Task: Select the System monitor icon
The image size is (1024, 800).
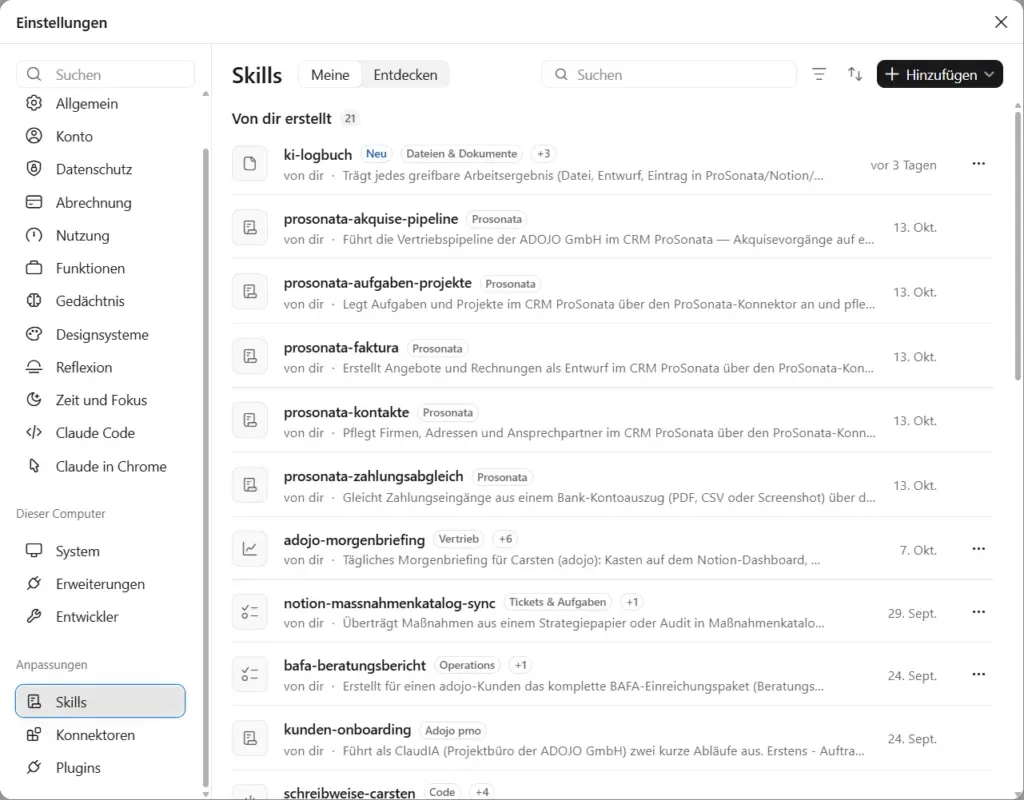Action: click(34, 551)
